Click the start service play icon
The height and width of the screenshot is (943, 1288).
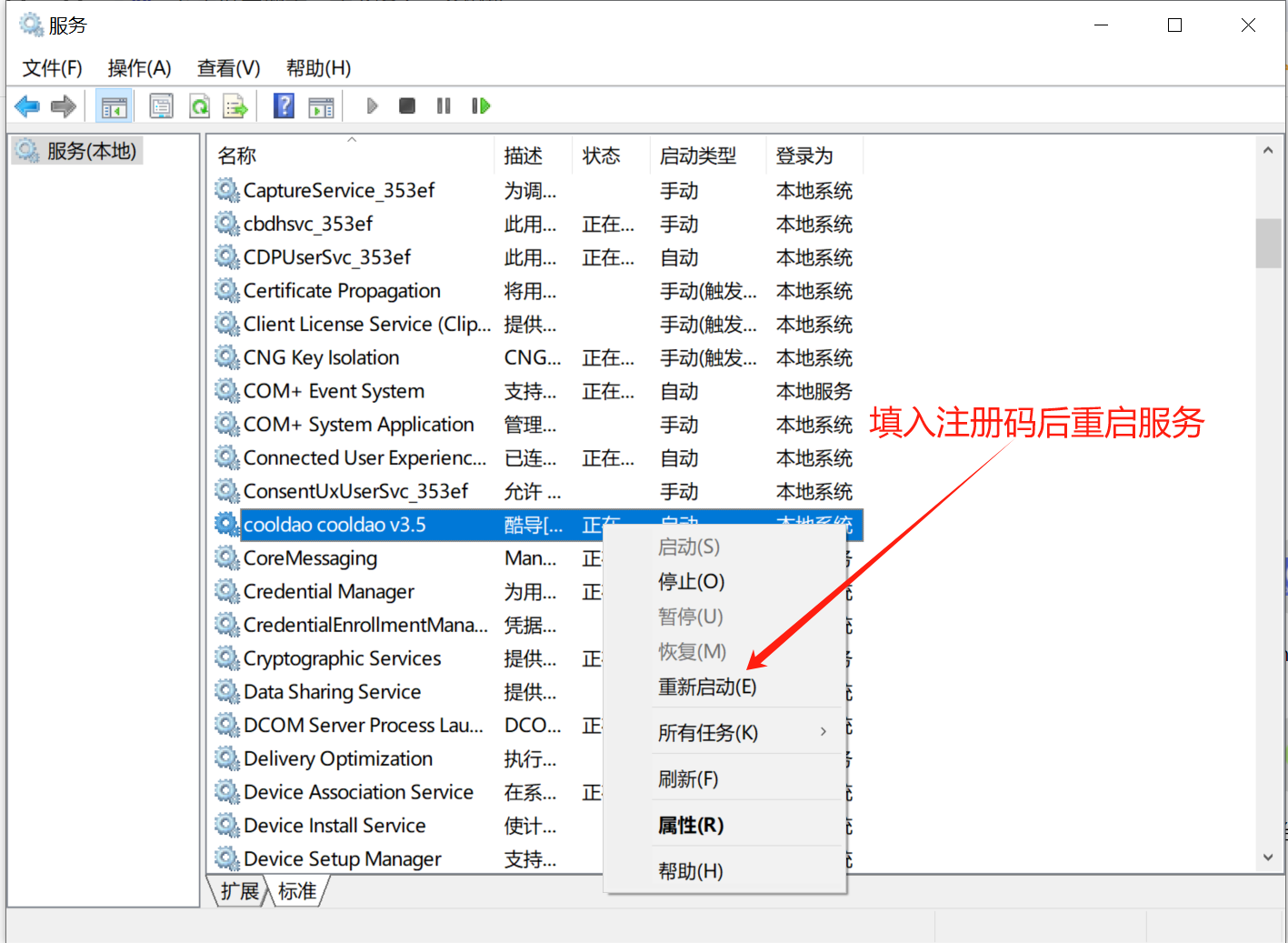(x=372, y=106)
